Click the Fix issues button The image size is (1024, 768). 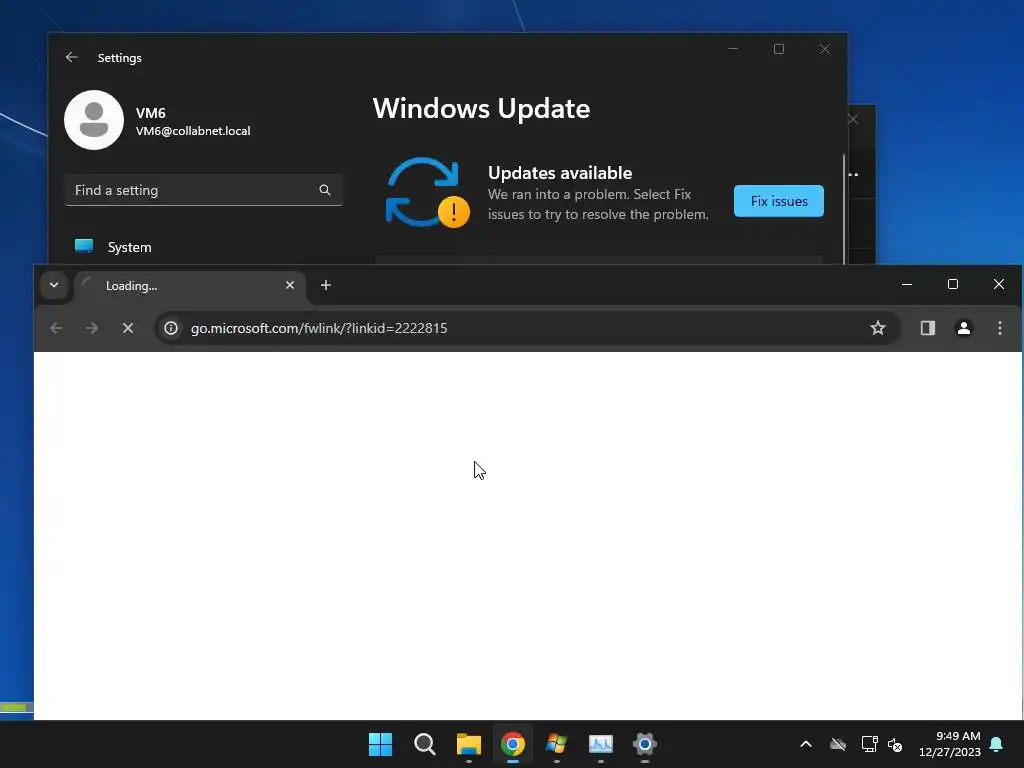(x=778, y=201)
